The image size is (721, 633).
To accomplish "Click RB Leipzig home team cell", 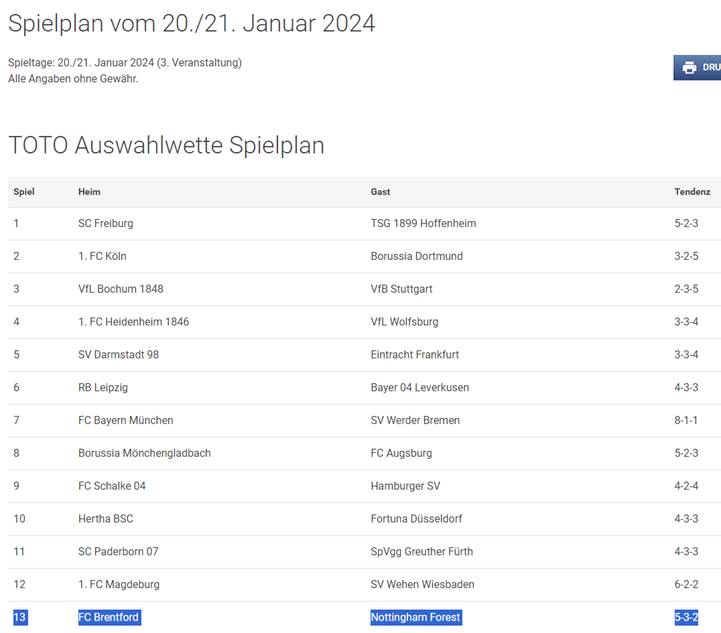I will point(103,388).
